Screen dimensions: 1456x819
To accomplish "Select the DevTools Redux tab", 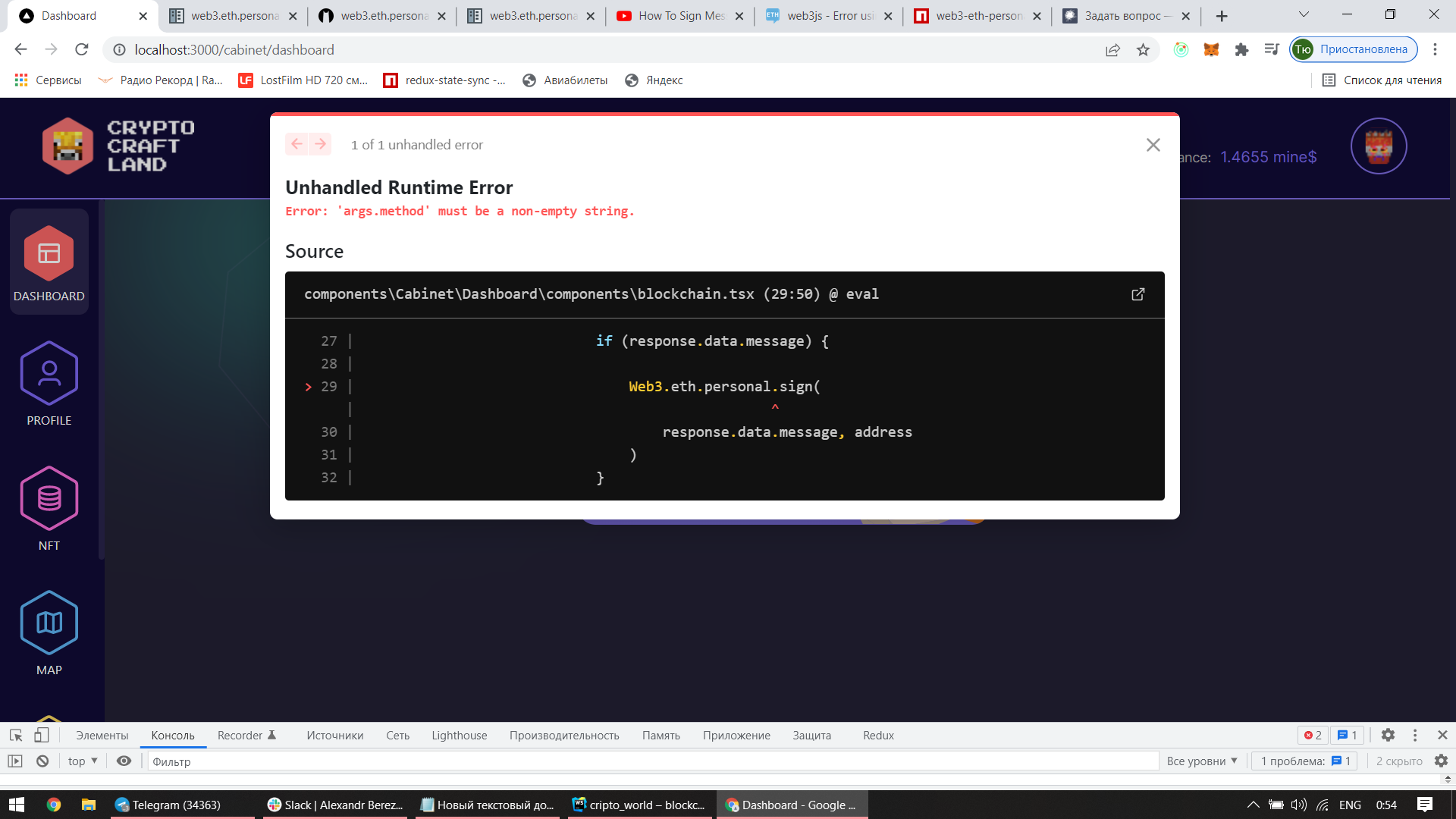I will 878,736.
